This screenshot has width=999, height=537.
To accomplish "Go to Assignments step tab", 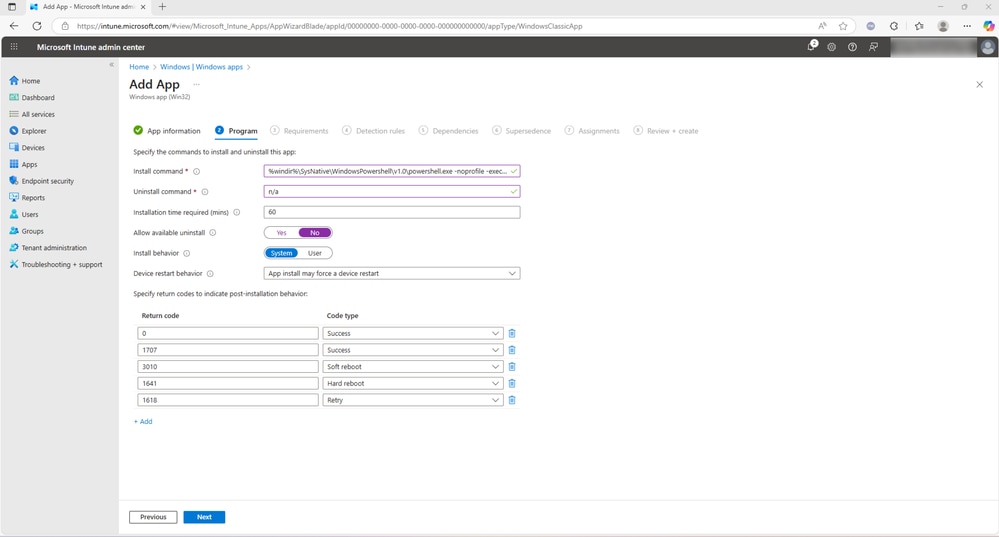I will (x=592, y=131).
